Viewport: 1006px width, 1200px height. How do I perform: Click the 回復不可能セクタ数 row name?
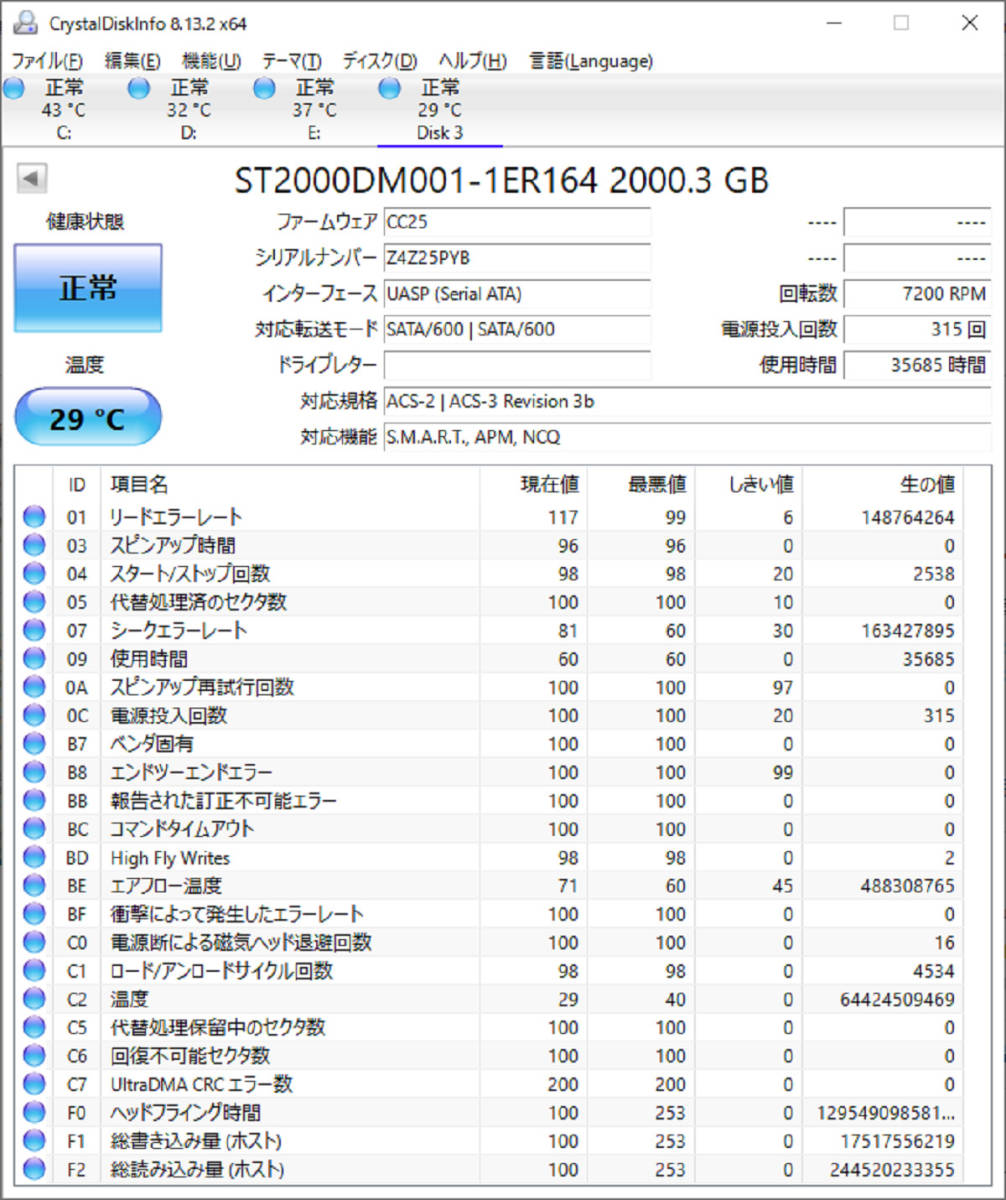click(189, 1055)
